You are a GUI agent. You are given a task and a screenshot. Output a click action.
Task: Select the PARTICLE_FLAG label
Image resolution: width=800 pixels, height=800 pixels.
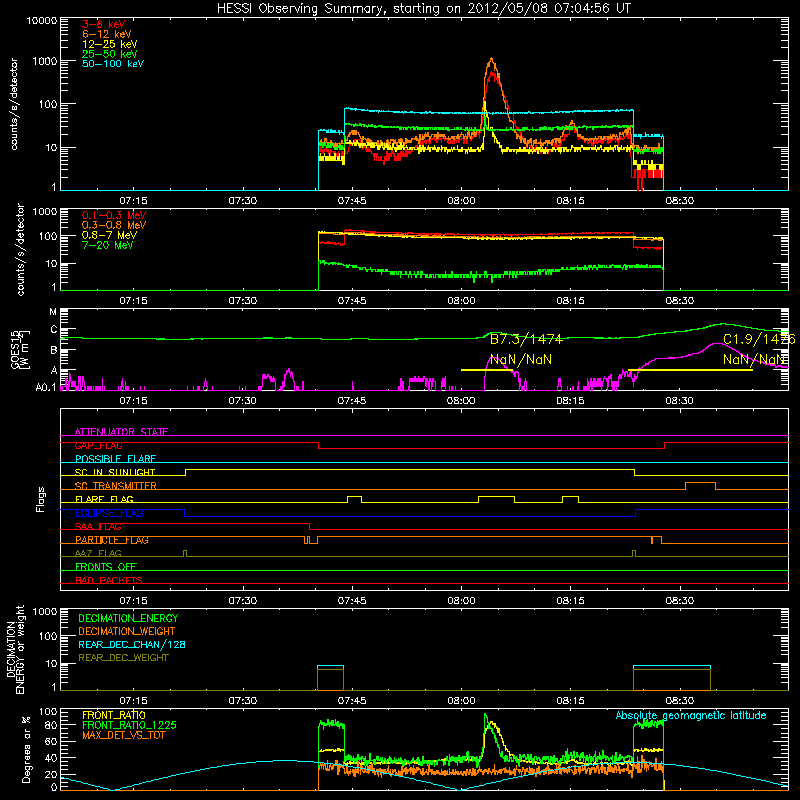[x=112, y=540]
